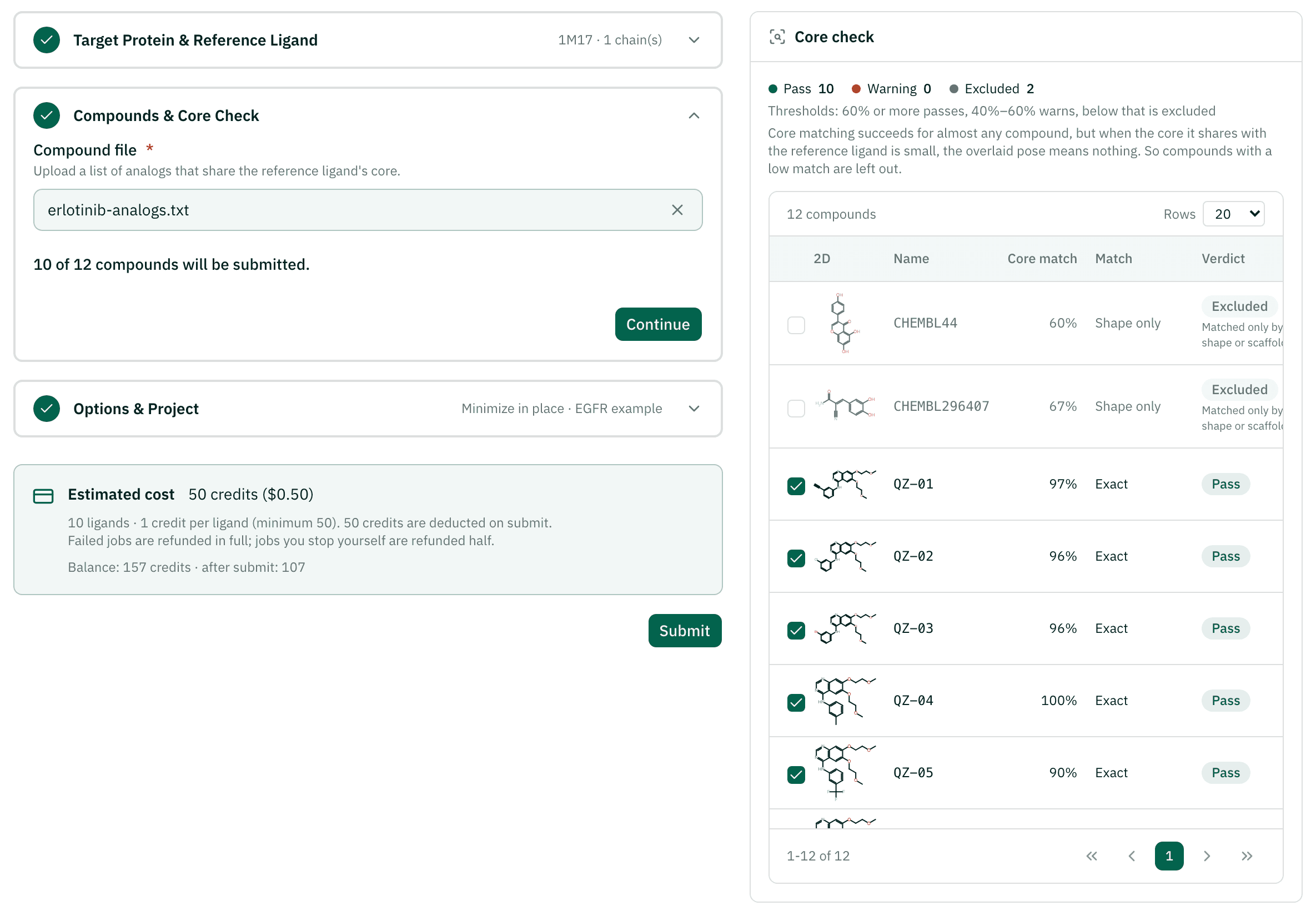Click the 'QZ-03' compound name
This screenshot has width=1316, height=916.
[x=913, y=628]
